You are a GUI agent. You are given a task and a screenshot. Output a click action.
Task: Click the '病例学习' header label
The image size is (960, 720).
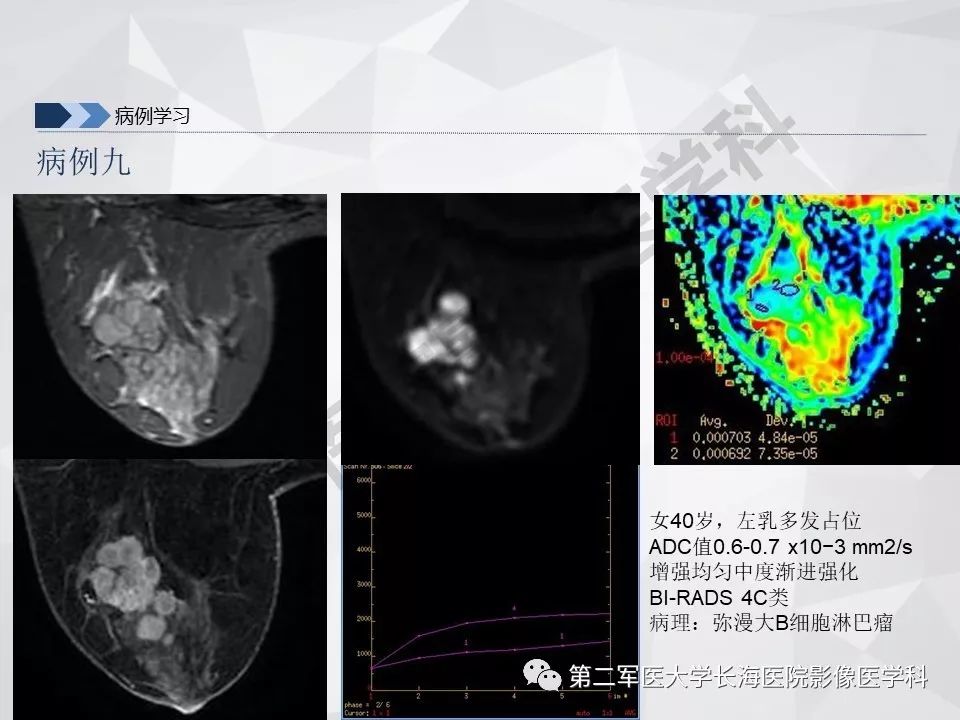(152, 116)
